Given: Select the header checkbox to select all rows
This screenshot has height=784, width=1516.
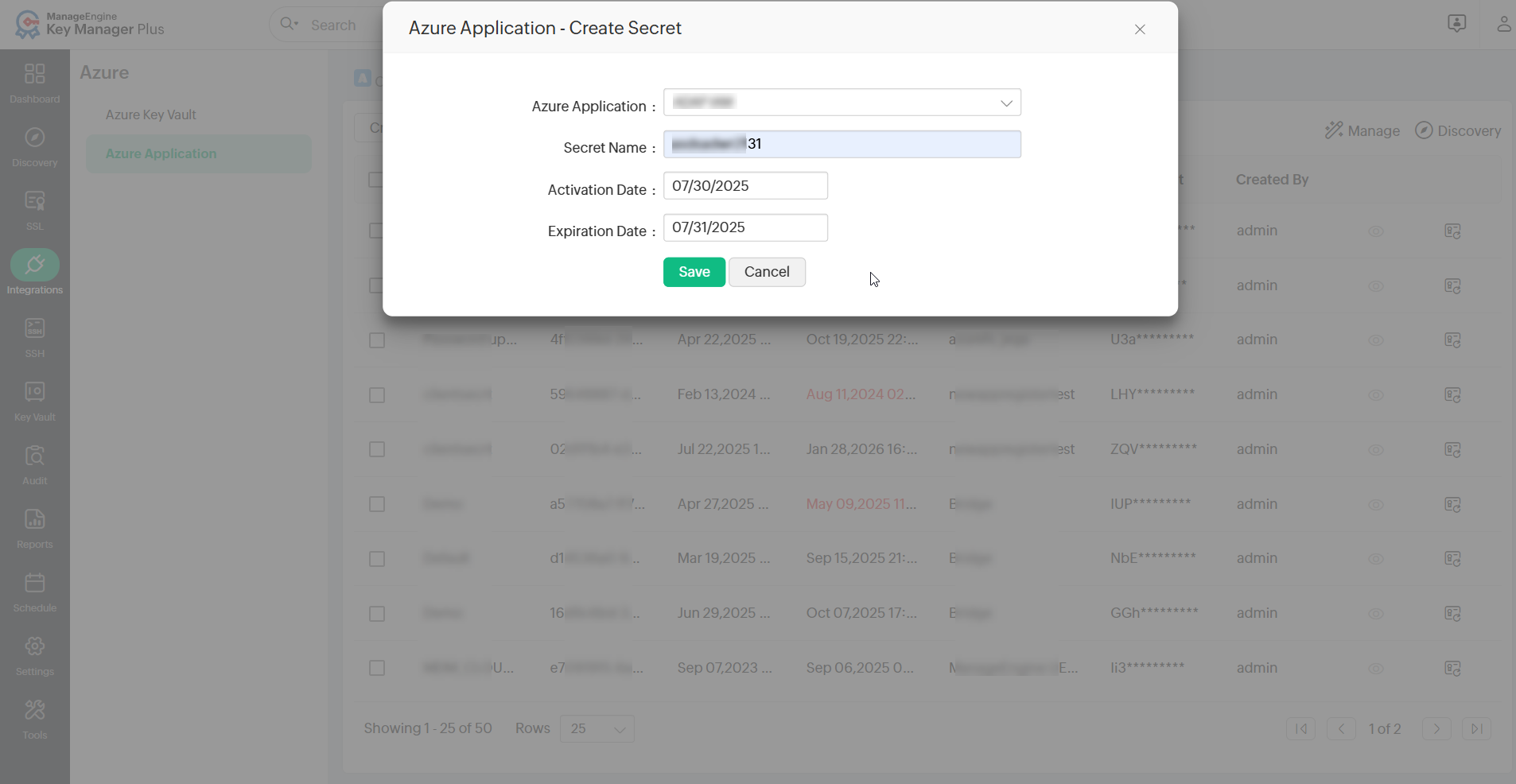Looking at the screenshot, I should (376, 180).
